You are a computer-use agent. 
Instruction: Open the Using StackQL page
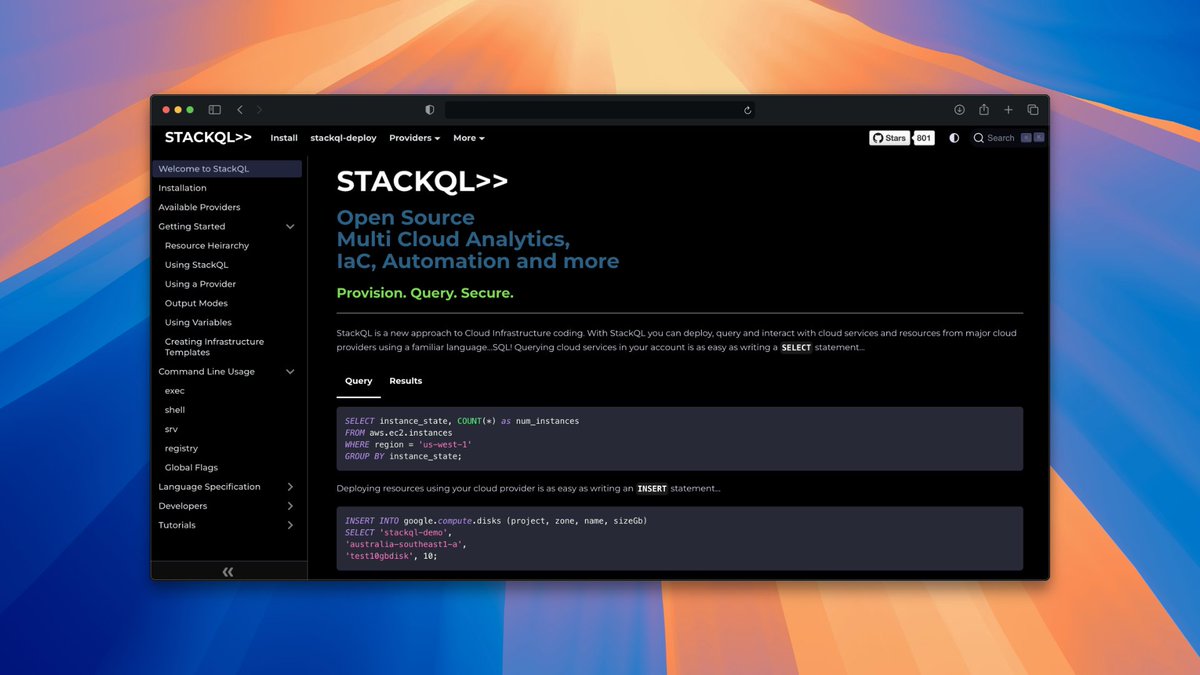(197, 265)
